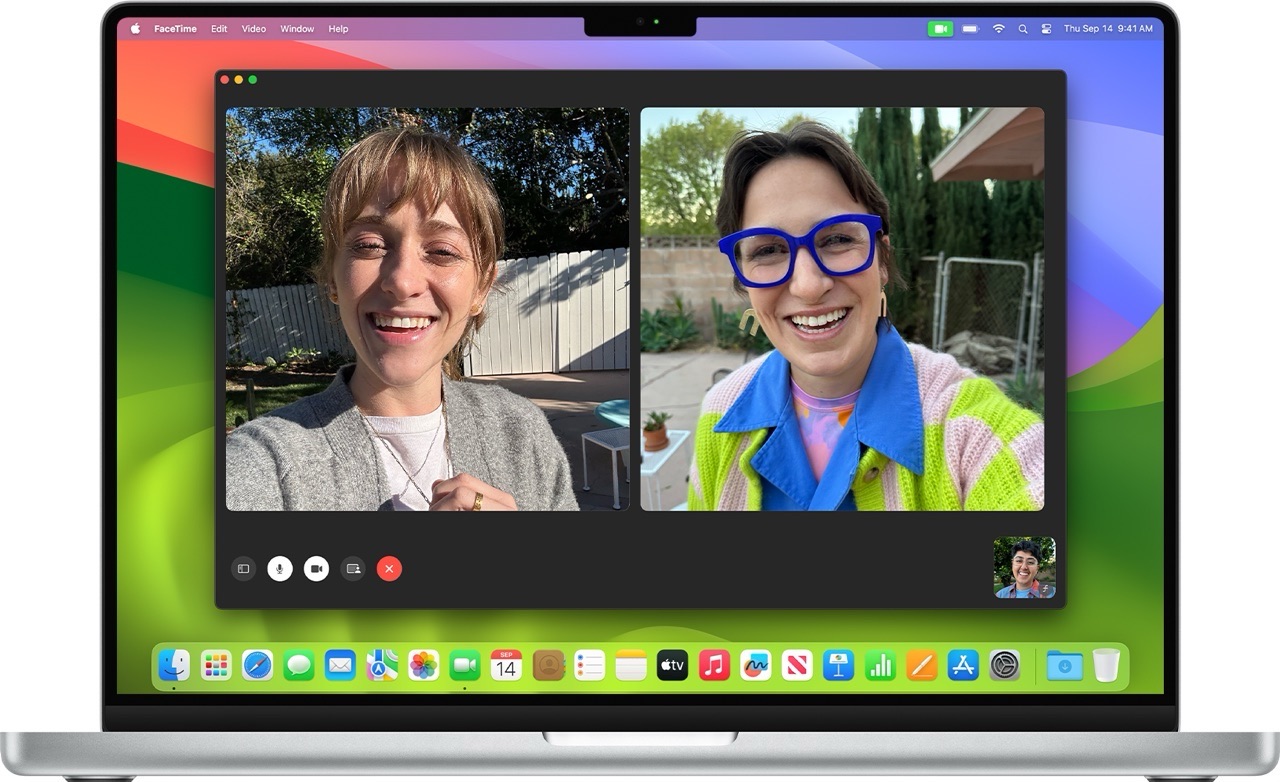Click the self-view thumbnail preview
This screenshot has width=1280, height=782.
click(x=1024, y=568)
